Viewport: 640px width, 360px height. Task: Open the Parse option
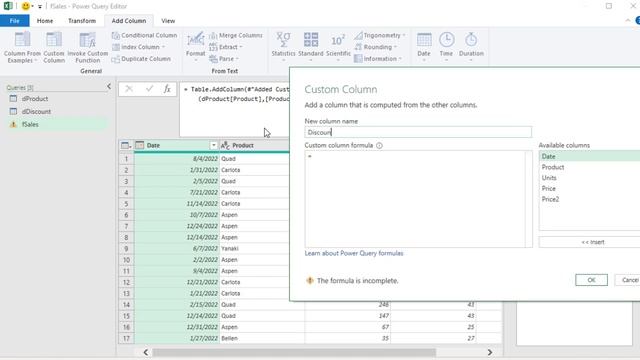(224, 59)
